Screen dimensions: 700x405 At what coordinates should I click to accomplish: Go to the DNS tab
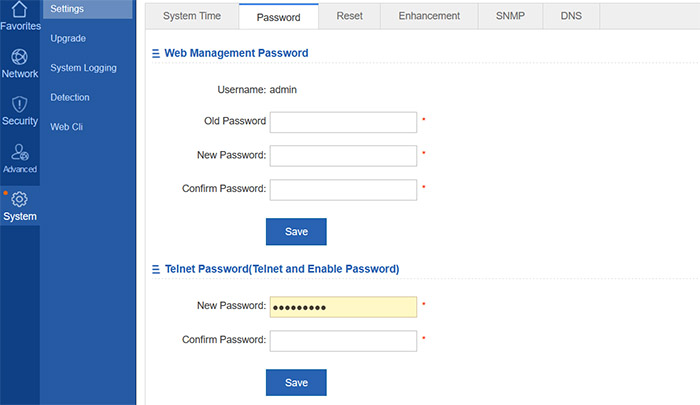(571, 16)
